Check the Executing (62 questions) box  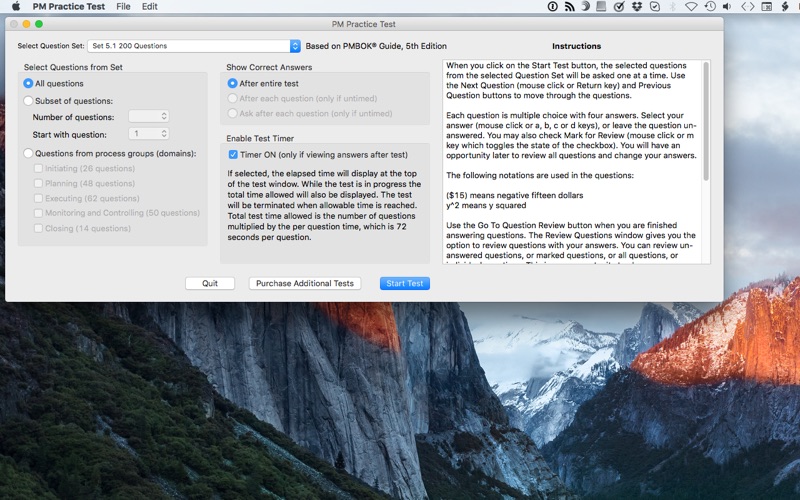click(x=38, y=198)
